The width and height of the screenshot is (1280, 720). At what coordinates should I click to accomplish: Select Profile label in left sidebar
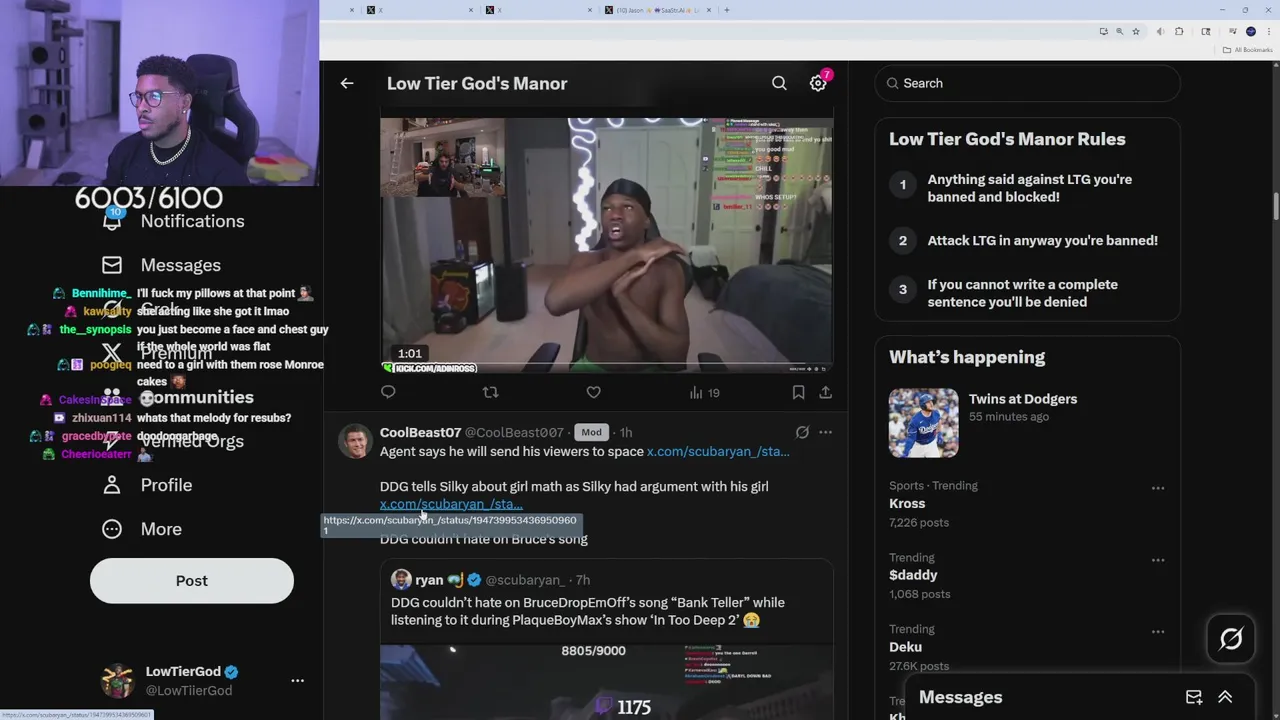coord(166,485)
